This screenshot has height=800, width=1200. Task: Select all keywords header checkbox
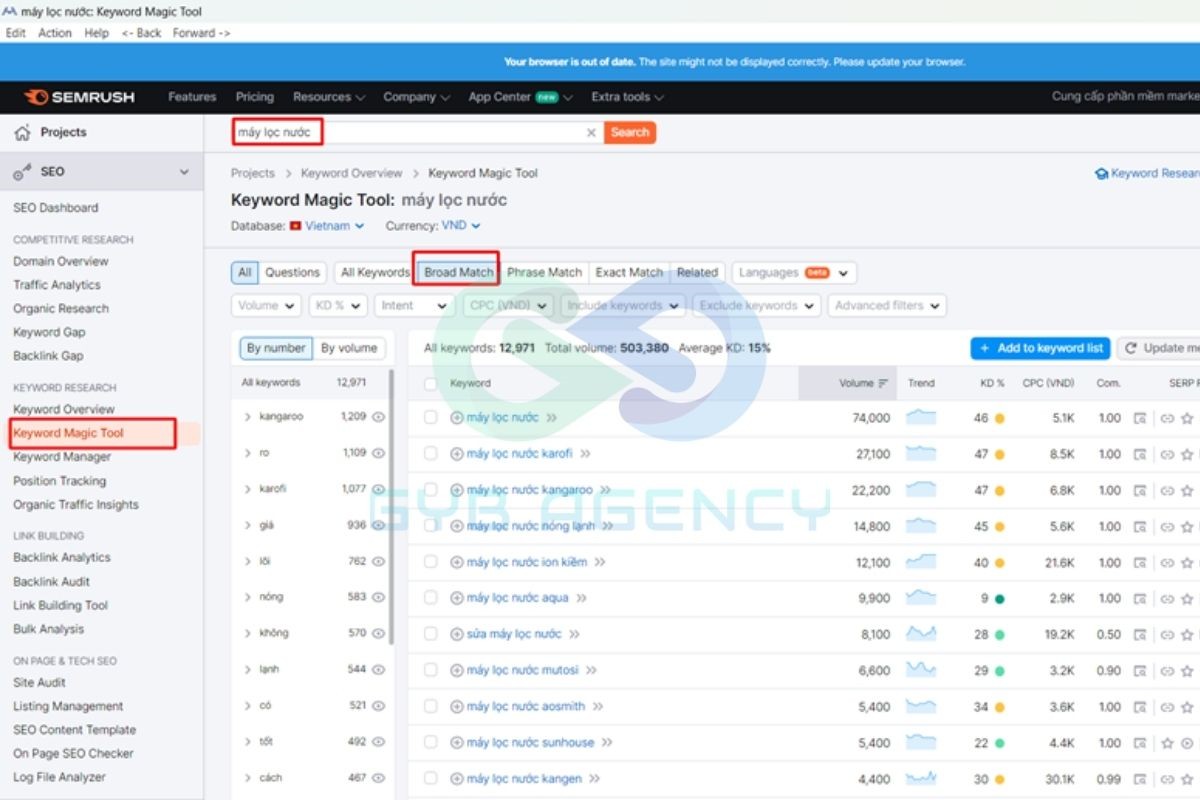(430, 383)
